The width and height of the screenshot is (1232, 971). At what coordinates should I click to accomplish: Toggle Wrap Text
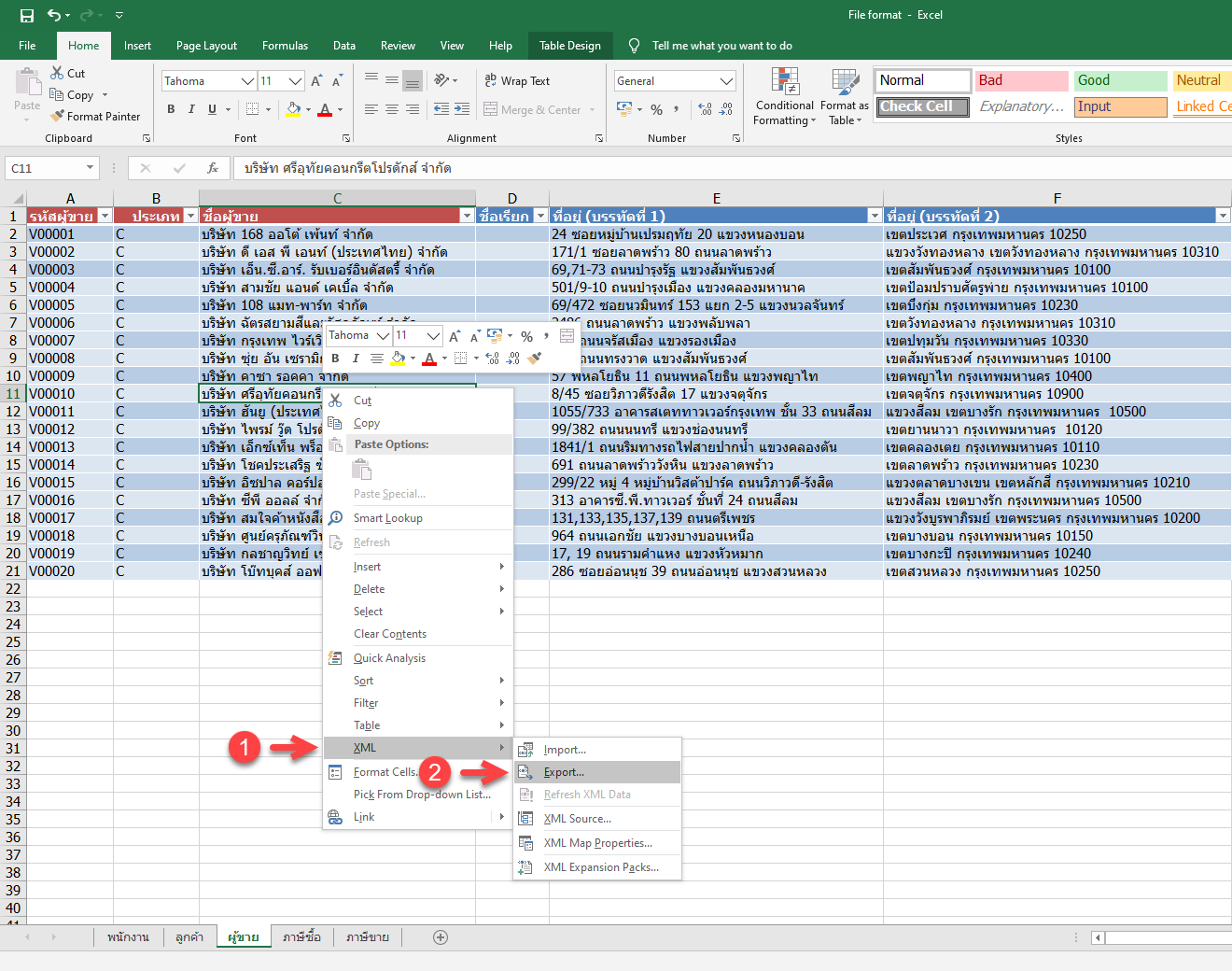pos(517,81)
